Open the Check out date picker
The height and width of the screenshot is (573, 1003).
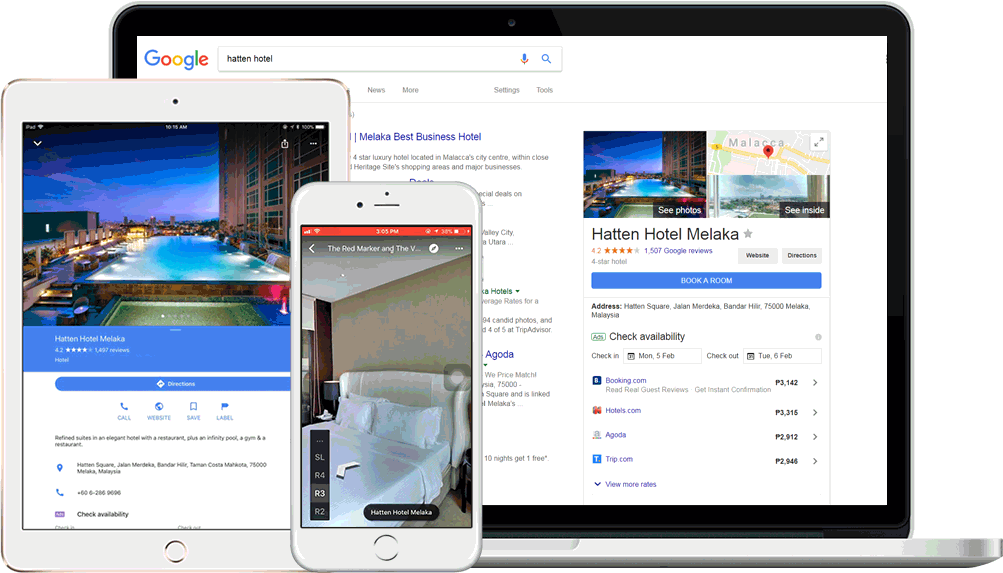click(781, 356)
